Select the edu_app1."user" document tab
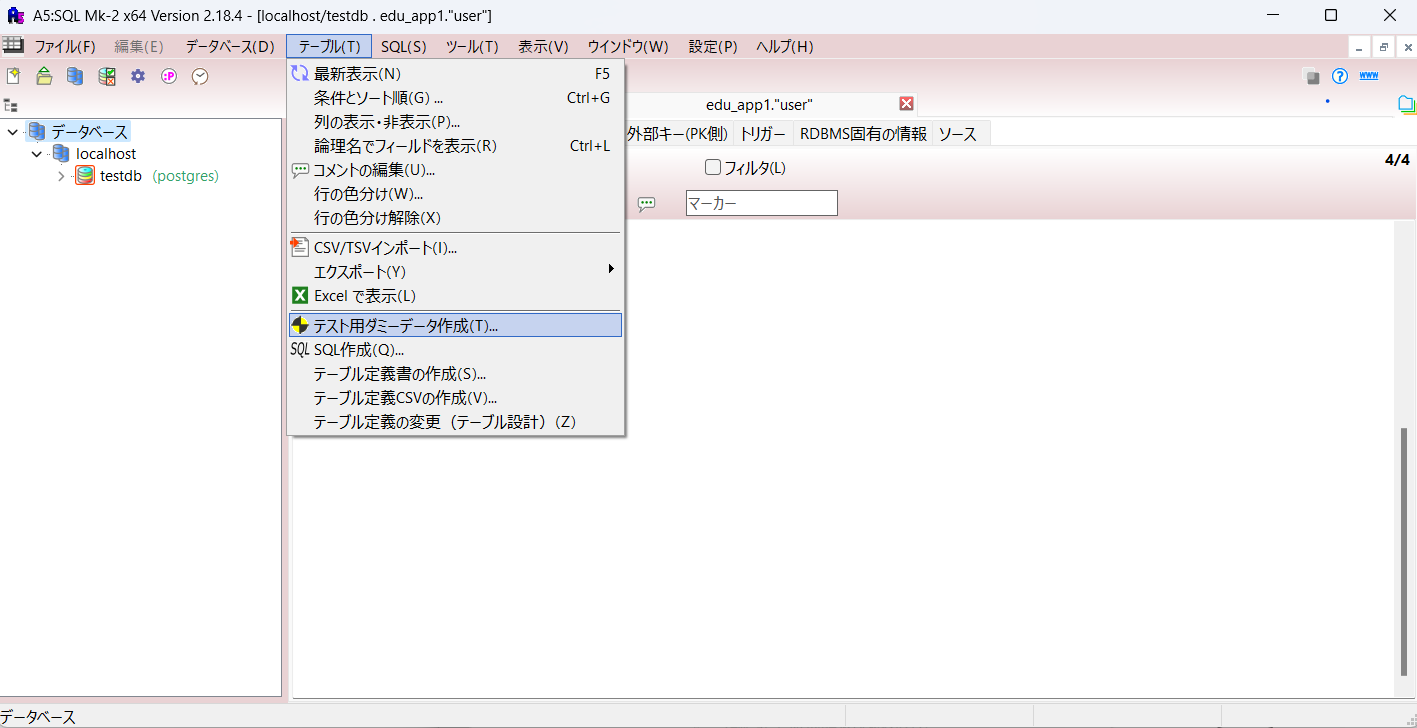The width and height of the screenshot is (1417, 728). tap(760, 104)
